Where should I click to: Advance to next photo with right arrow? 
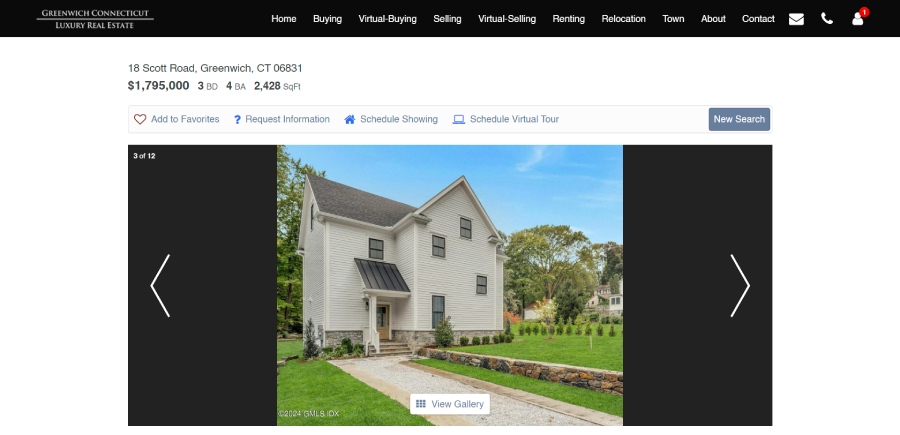click(x=740, y=285)
